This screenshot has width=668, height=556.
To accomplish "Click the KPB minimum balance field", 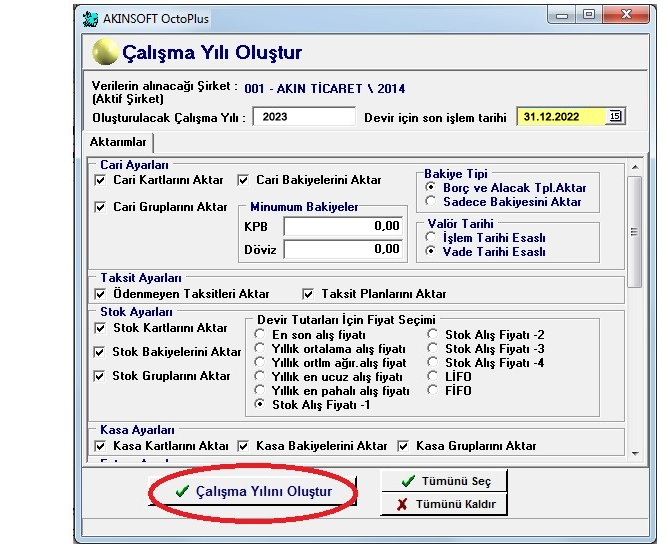I will [x=343, y=226].
